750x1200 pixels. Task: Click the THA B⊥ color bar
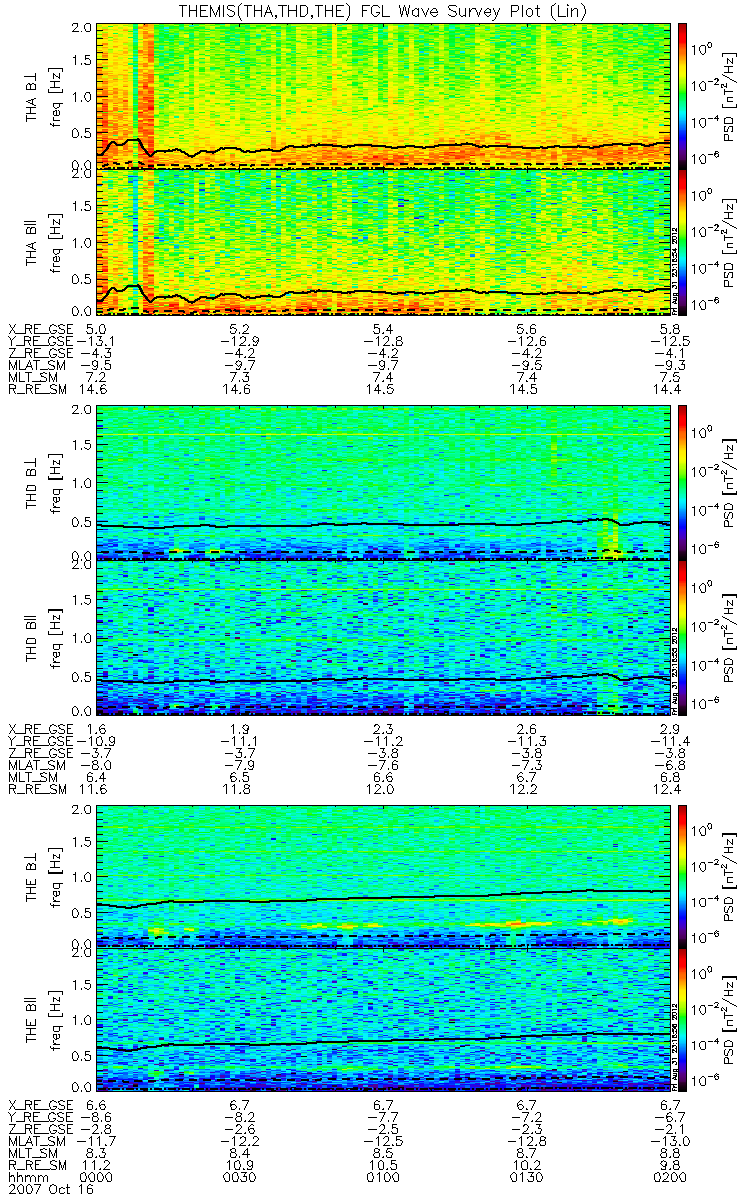point(683,94)
